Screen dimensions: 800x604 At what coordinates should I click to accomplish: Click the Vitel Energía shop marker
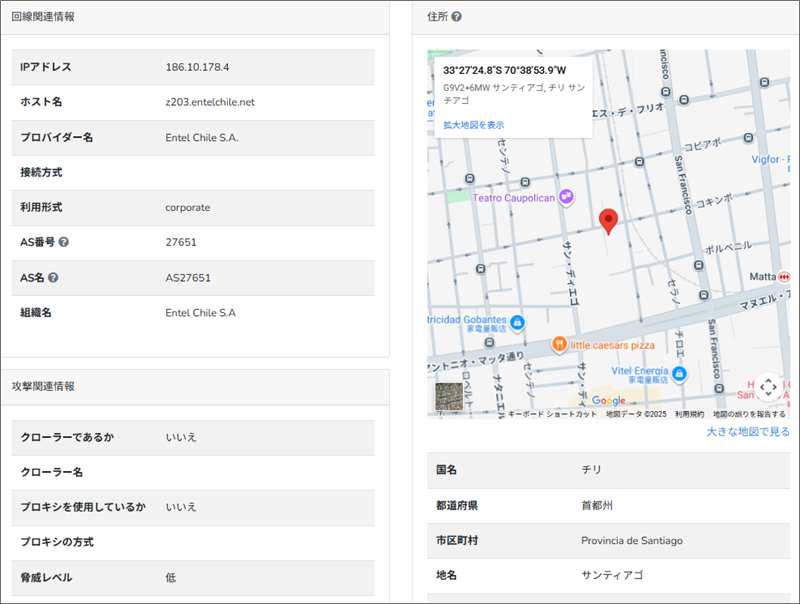point(679,374)
